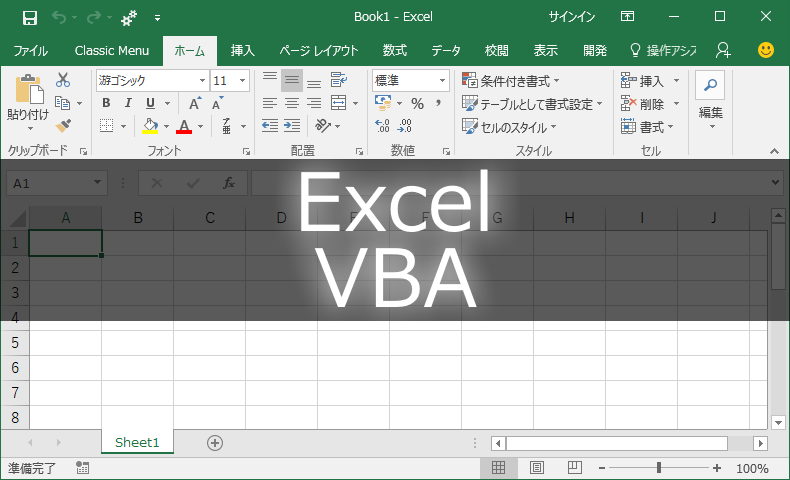Image resolution: width=790 pixels, height=480 pixels.
Task: Click the zoom slider handle
Action: point(659,468)
